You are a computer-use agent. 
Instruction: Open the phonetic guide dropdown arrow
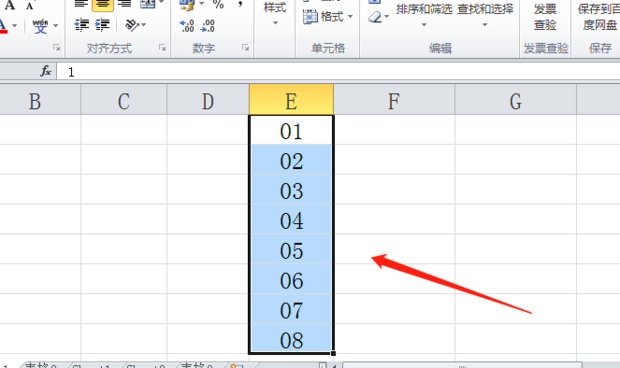pos(55,26)
